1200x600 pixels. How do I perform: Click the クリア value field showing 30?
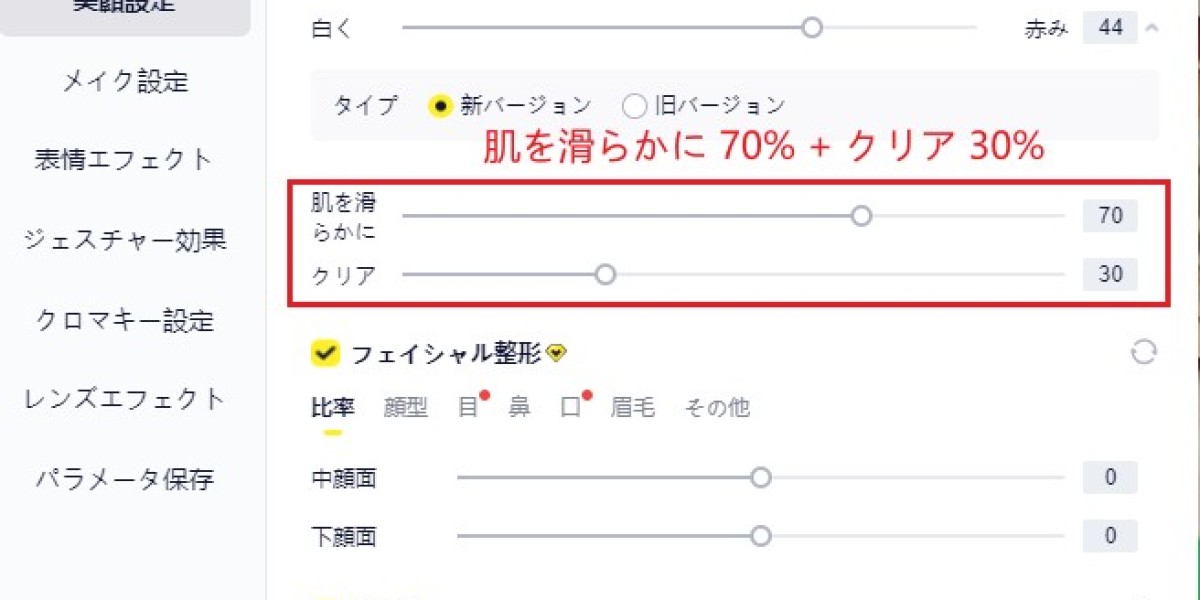pos(1109,273)
